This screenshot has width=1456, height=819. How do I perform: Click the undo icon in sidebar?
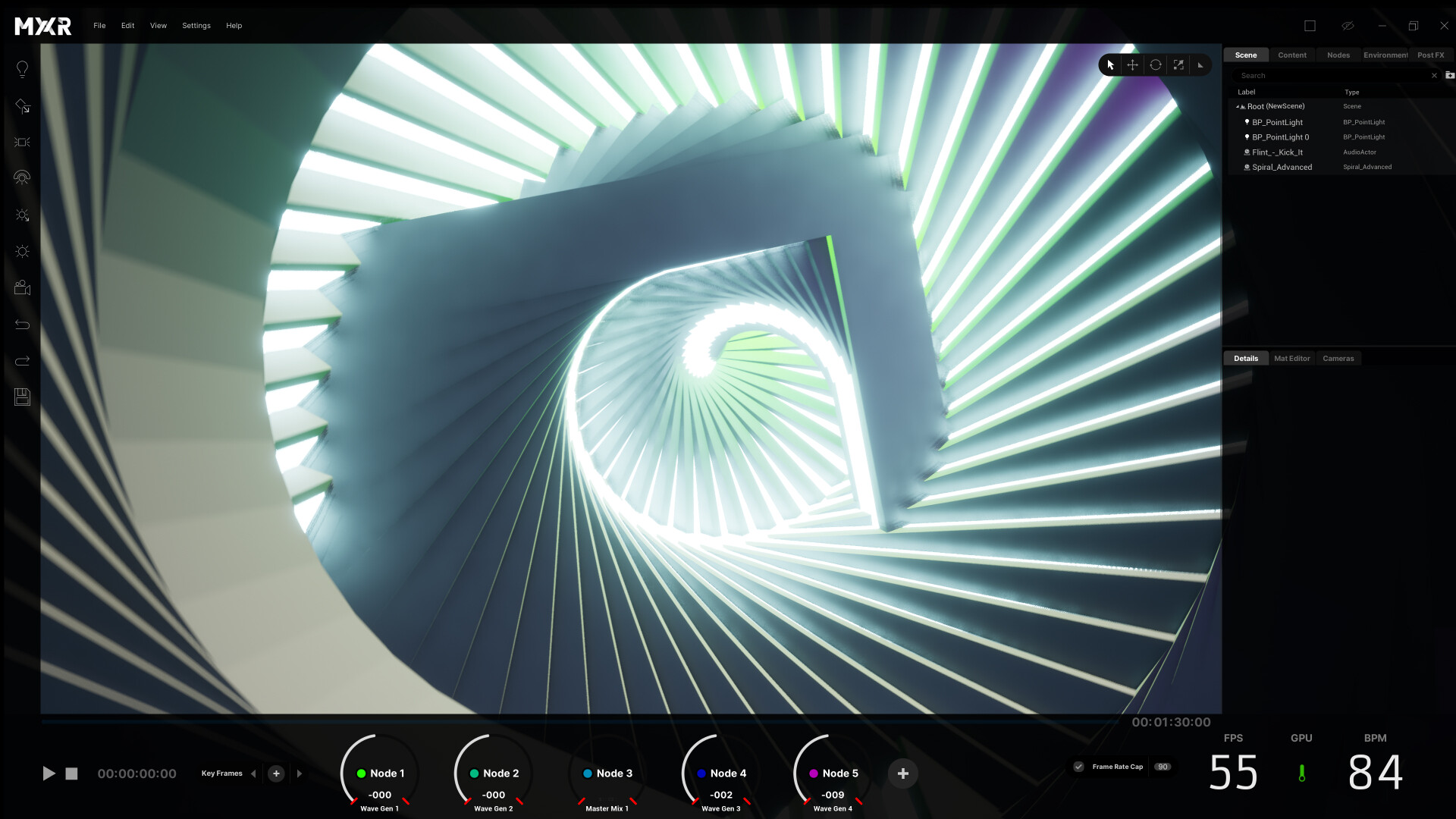pos(22,324)
